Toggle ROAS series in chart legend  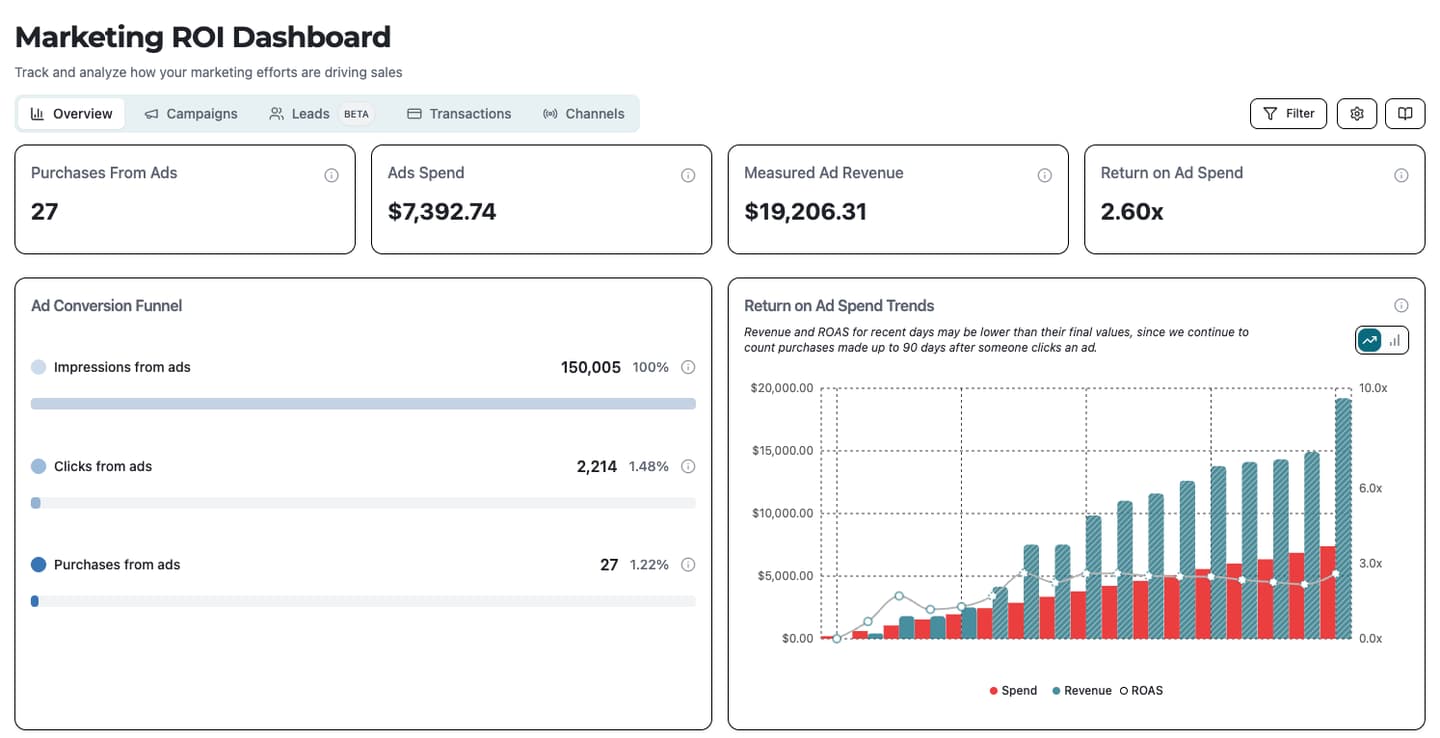click(x=1141, y=691)
